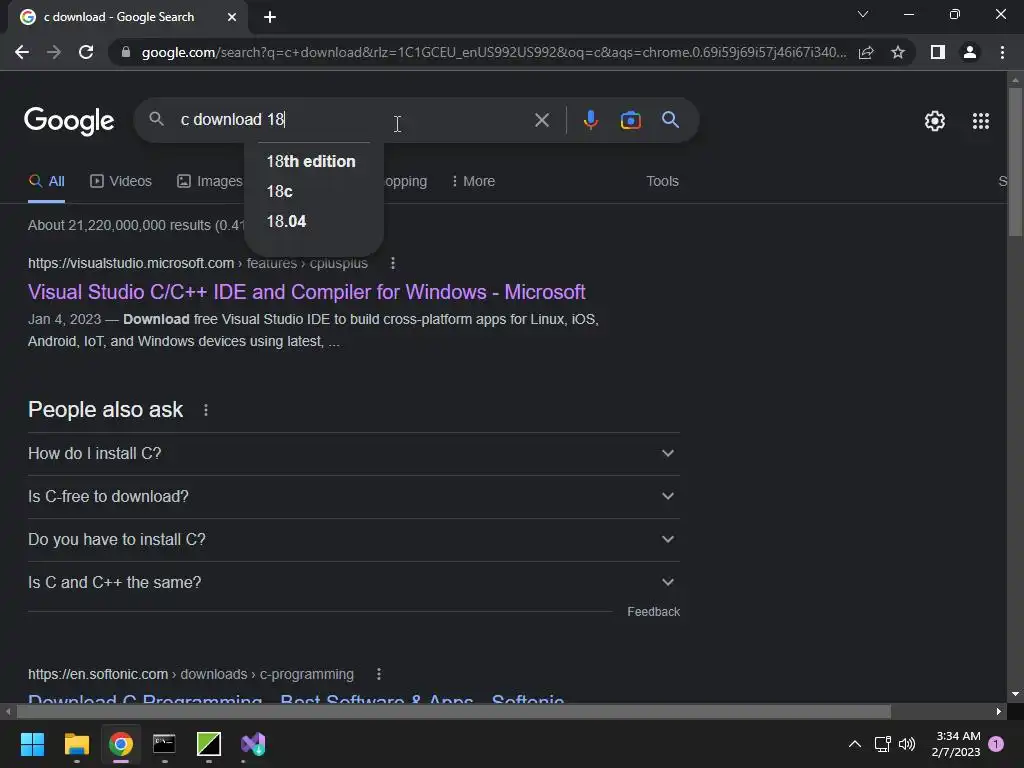This screenshot has height=768, width=1024.
Task: Open Visual Studio from the taskbar
Action: (253, 744)
